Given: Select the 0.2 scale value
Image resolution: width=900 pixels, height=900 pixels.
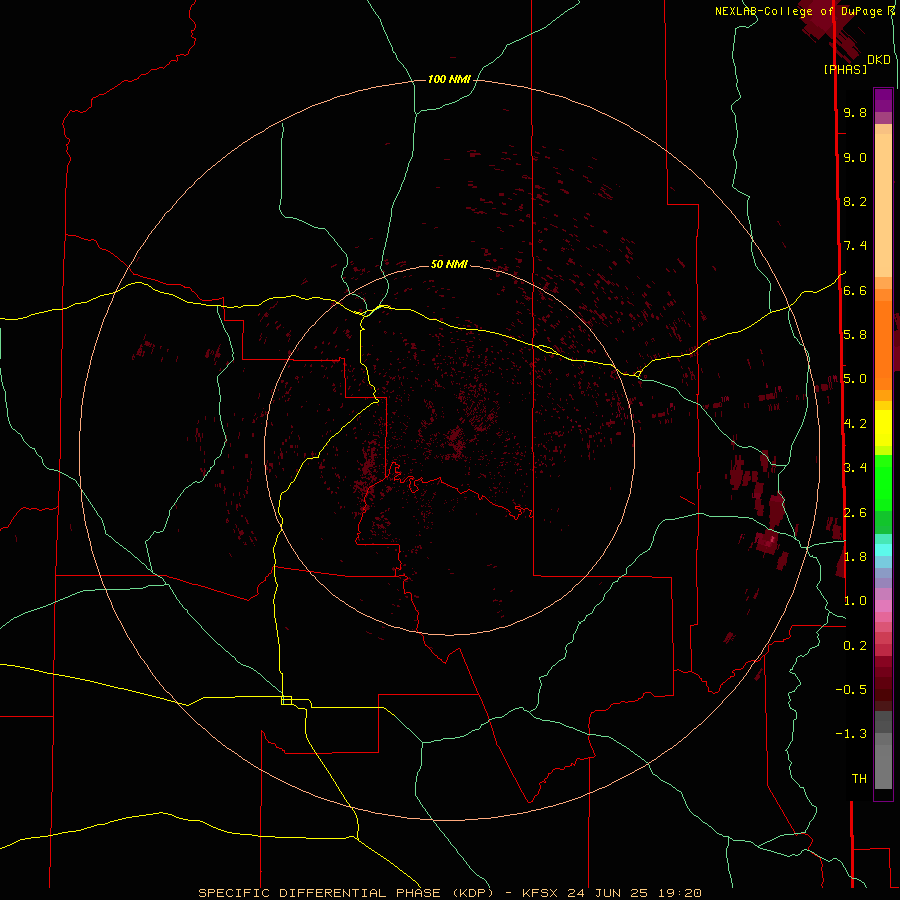Looking at the screenshot, I should (x=855, y=646).
